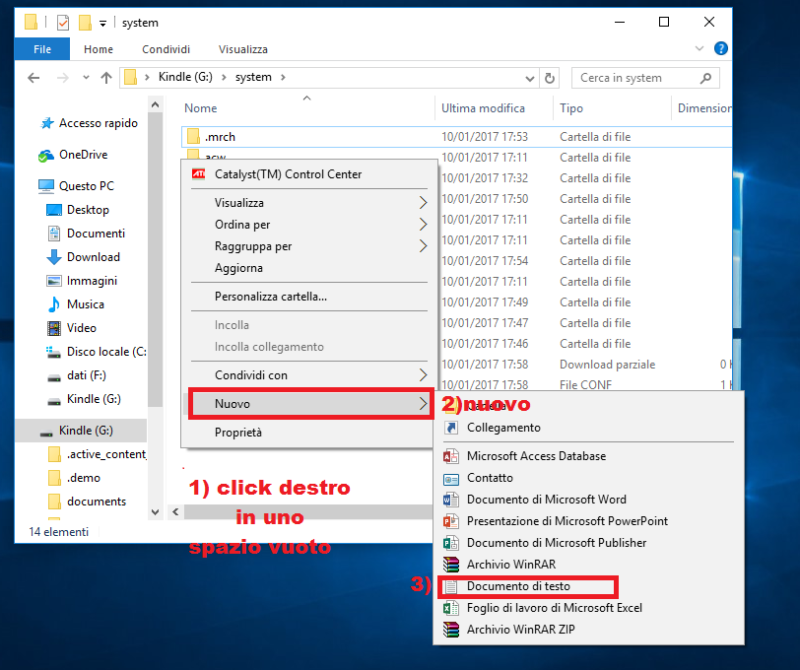Click the Catalyst Control Center ATI icon
Viewport: 800px width, 670px height.
click(x=199, y=174)
